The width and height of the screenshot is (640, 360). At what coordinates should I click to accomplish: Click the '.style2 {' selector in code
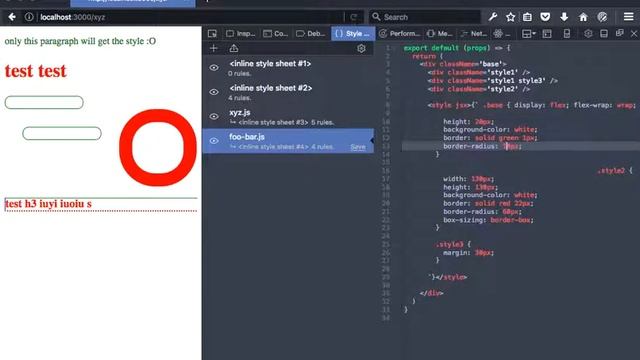pyautogui.click(x=615, y=171)
